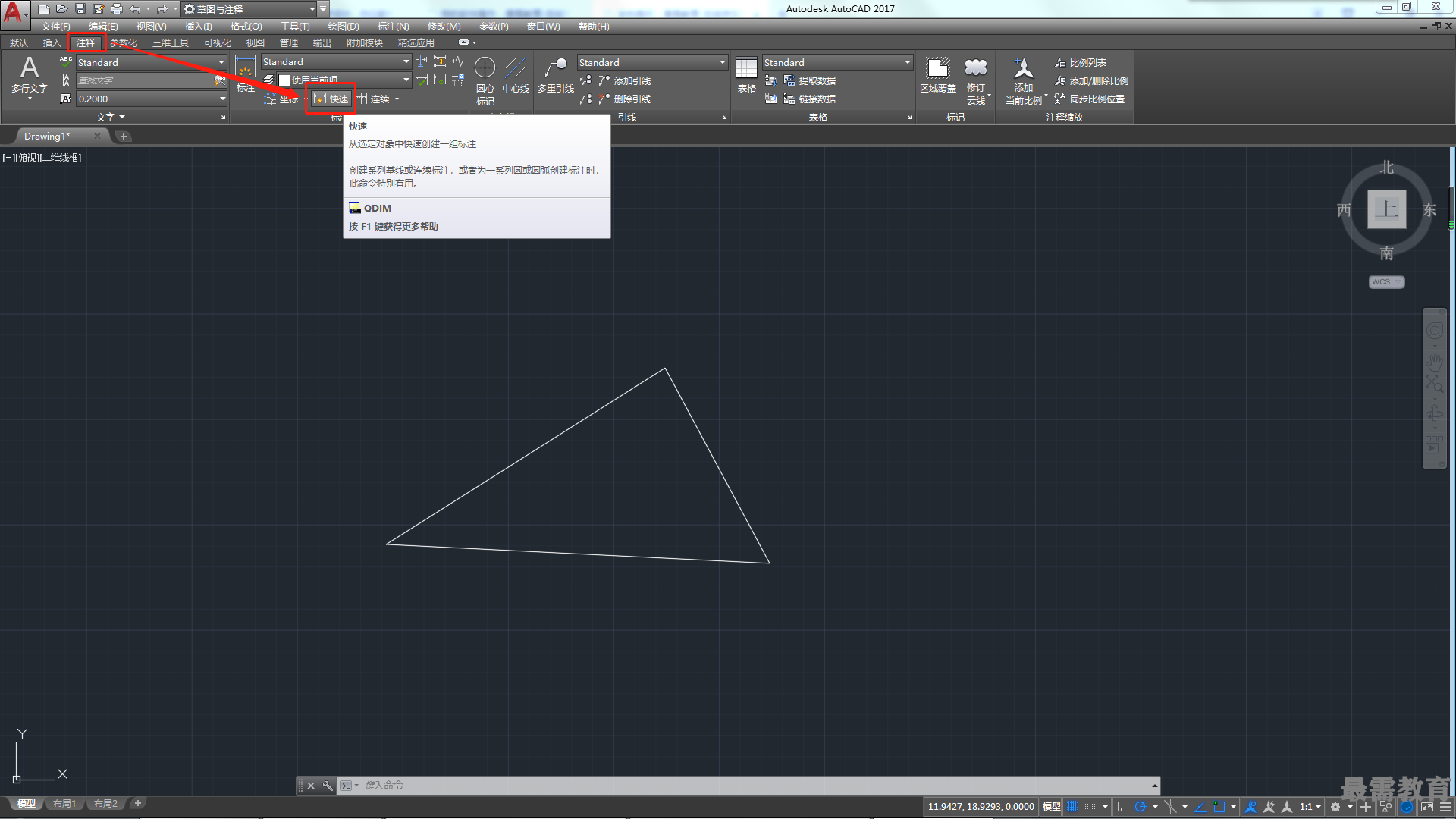Click the new drawing tab plus button
This screenshot has height=819, width=1456.
pos(124,136)
